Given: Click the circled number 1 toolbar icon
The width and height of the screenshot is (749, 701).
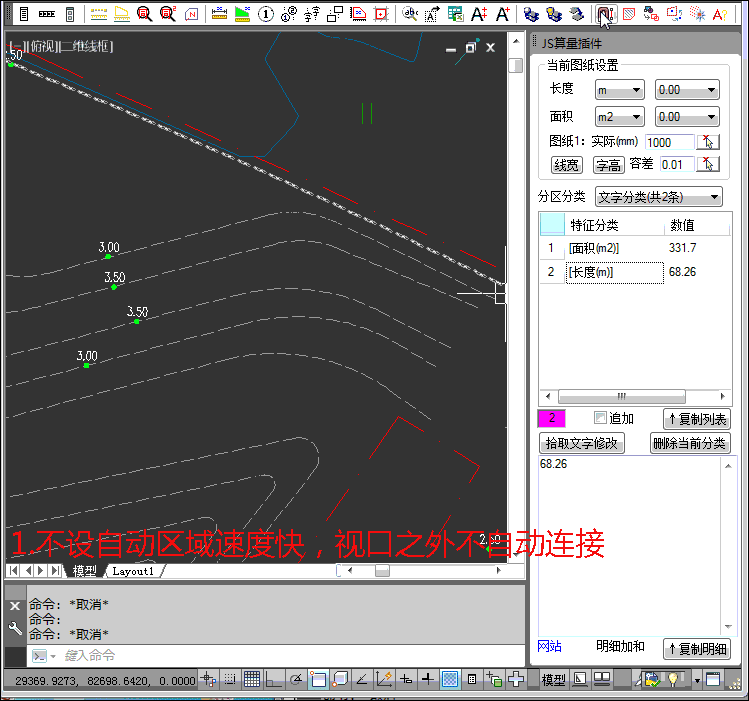Looking at the screenshot, I should pyautogui.click(x=266, y=14).
